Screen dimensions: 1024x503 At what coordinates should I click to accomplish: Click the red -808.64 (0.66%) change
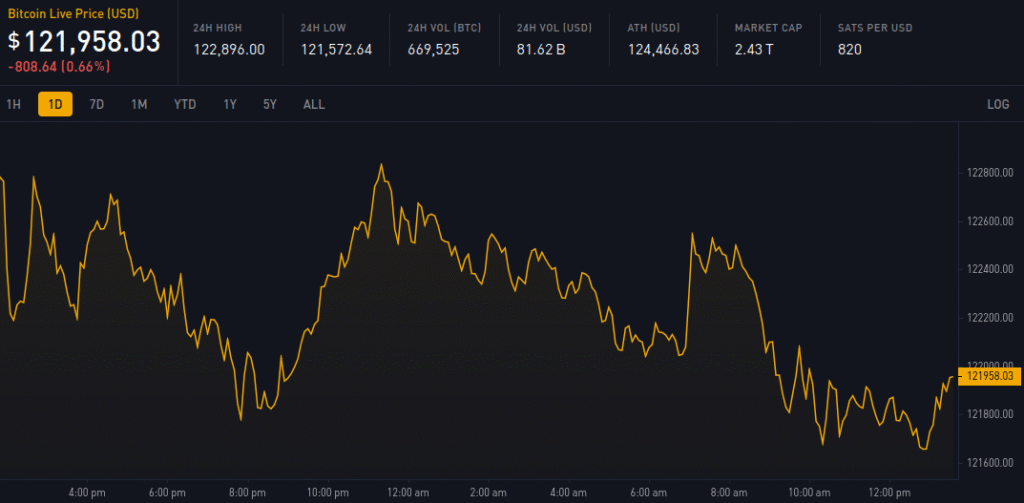tap(58, 67)
